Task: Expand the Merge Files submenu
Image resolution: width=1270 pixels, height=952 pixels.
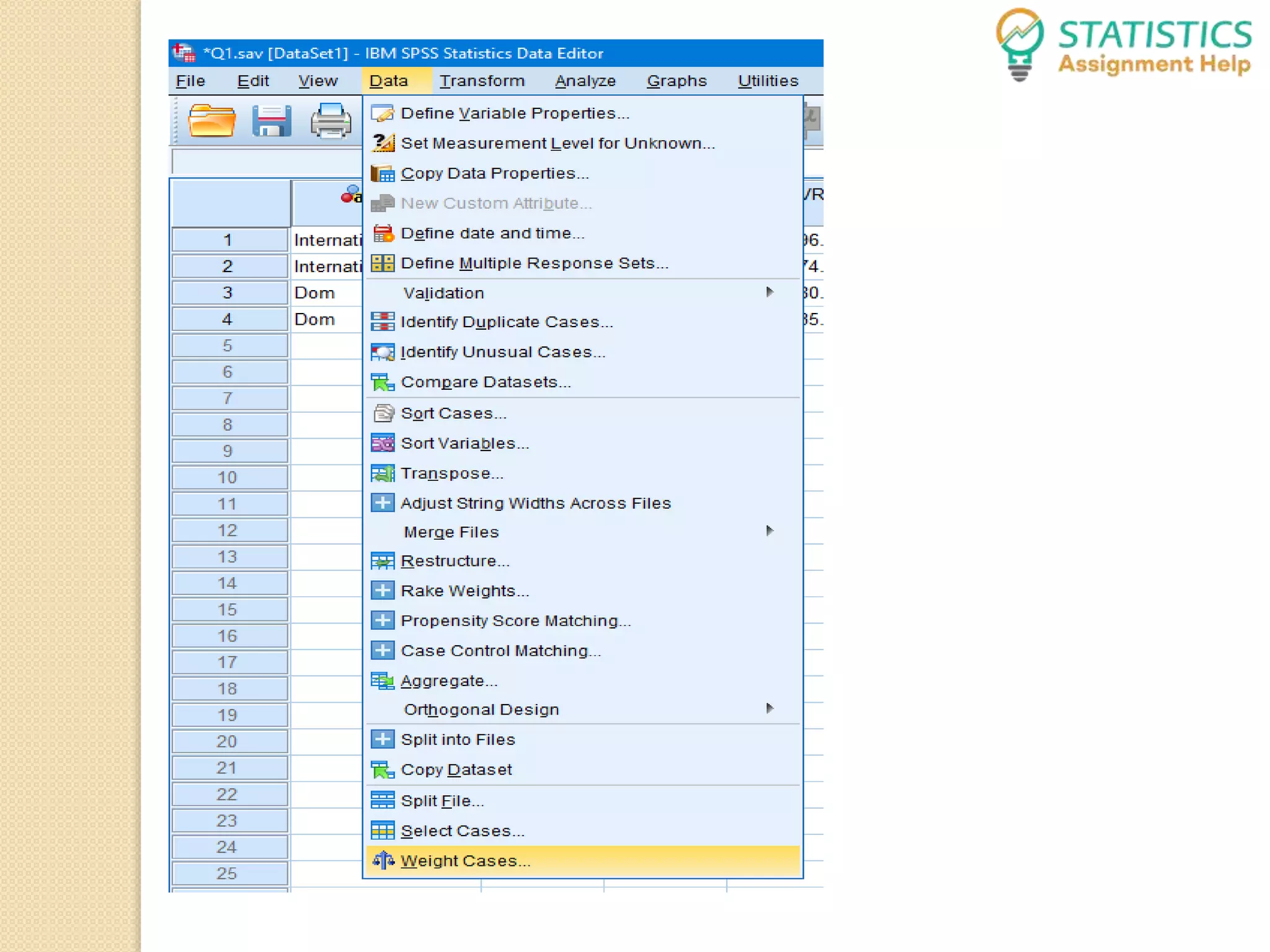Action: (770, 531)
